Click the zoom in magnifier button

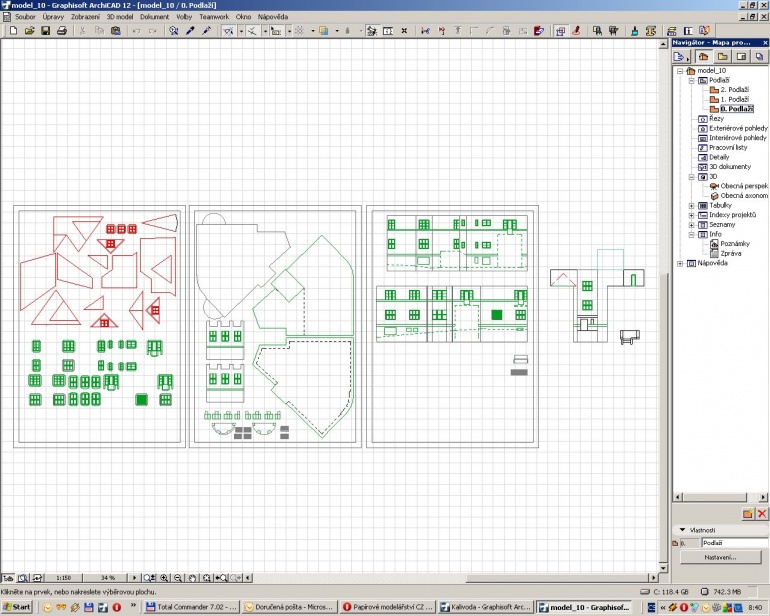(164, 578)
